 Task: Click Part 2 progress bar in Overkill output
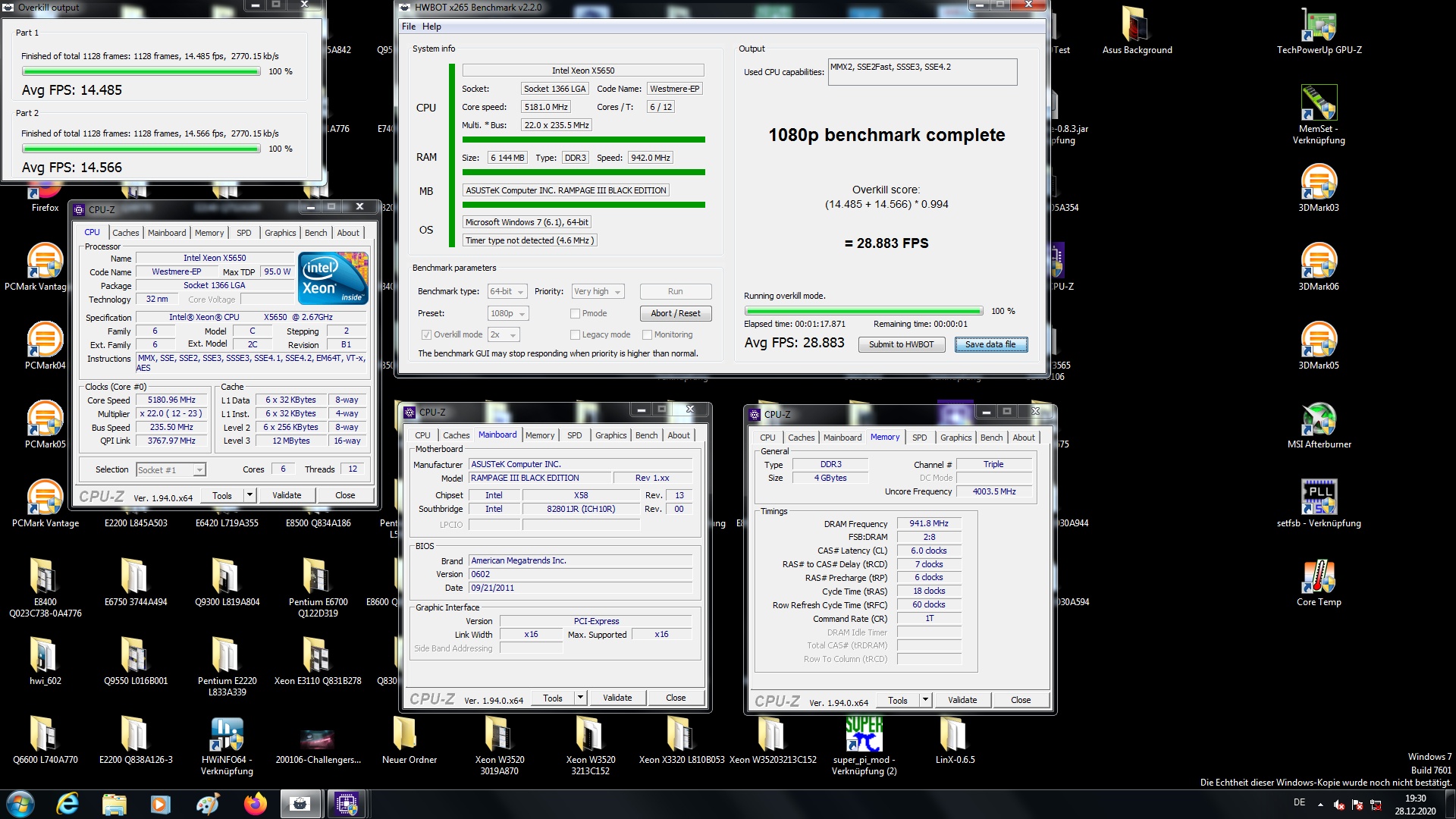141,149
